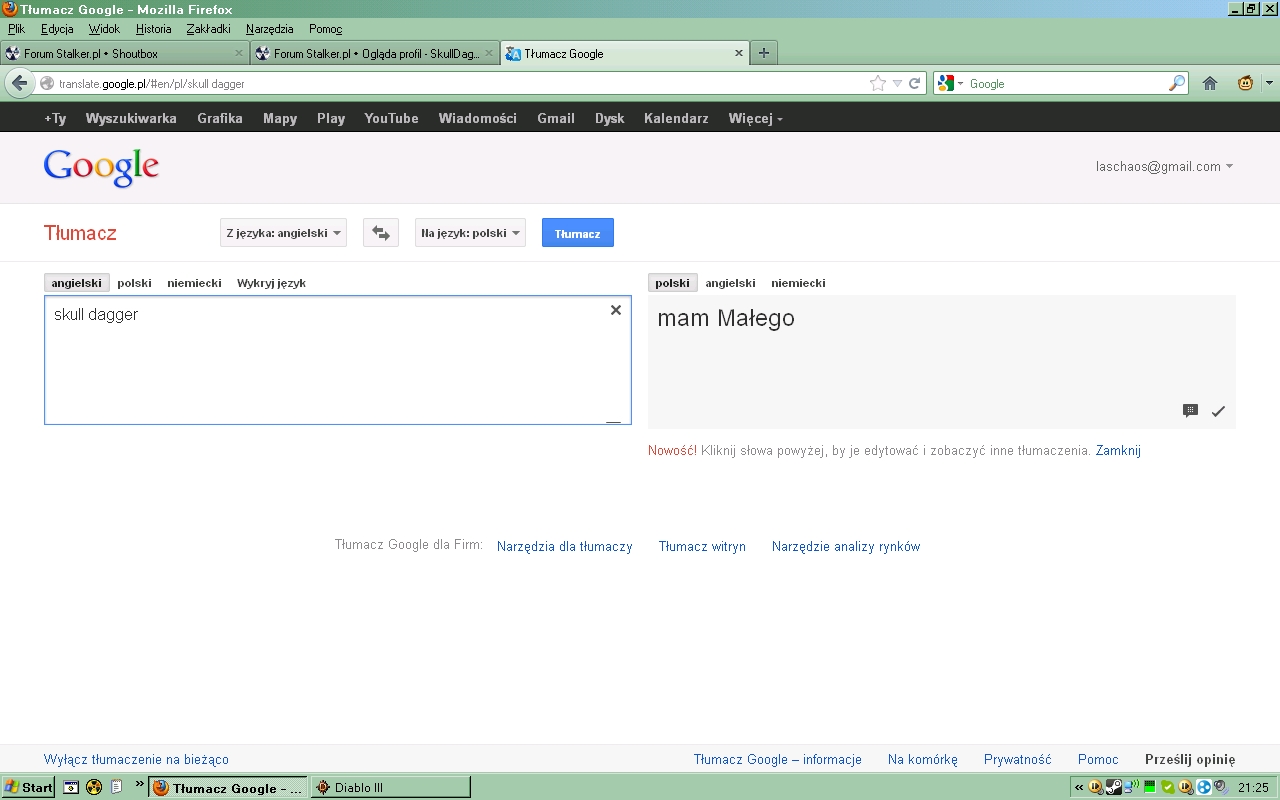Click the rate translation speech-bubble icon

point(1190,411)
